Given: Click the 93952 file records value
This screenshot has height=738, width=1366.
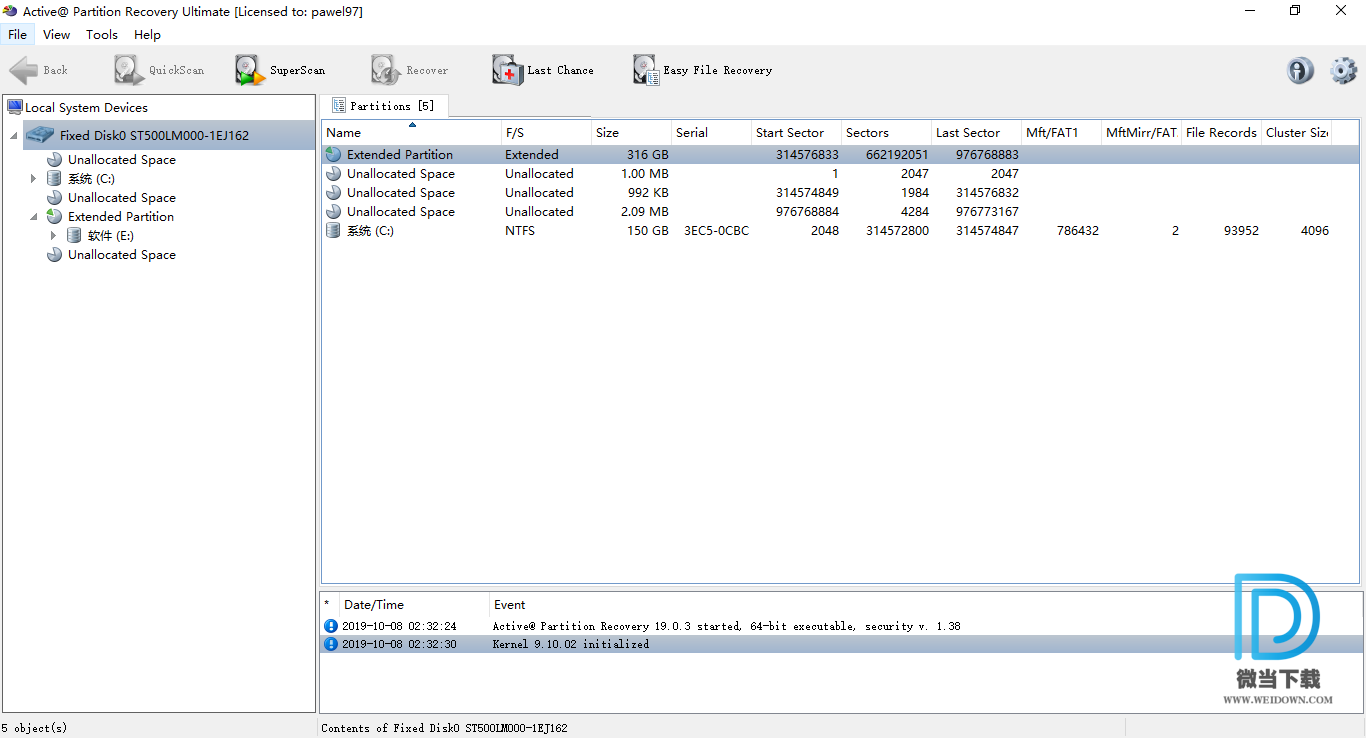Looking at the screenshot, I should click(1241, 231).
